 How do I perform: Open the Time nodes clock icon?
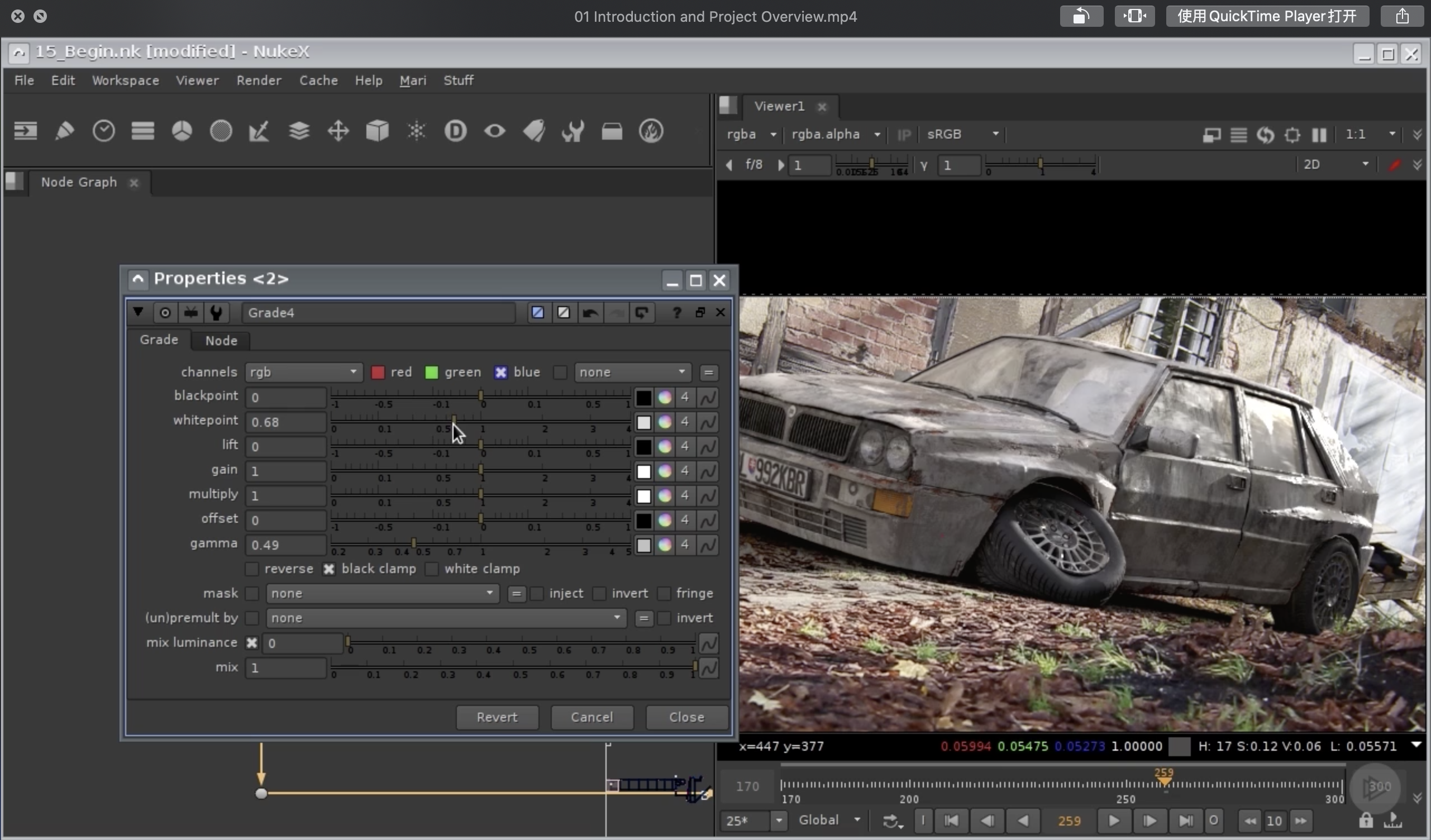click(103, 131)
